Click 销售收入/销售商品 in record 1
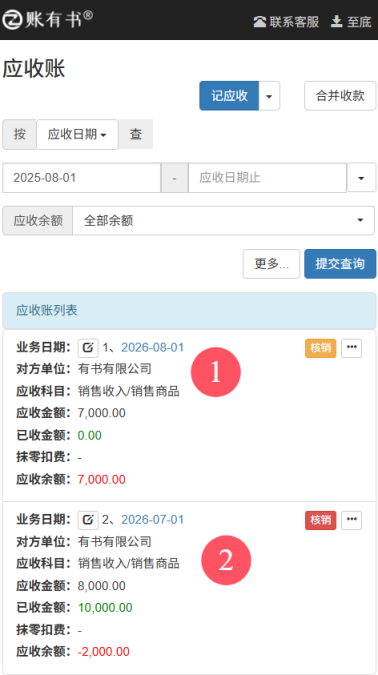 (x=129, y=391)
